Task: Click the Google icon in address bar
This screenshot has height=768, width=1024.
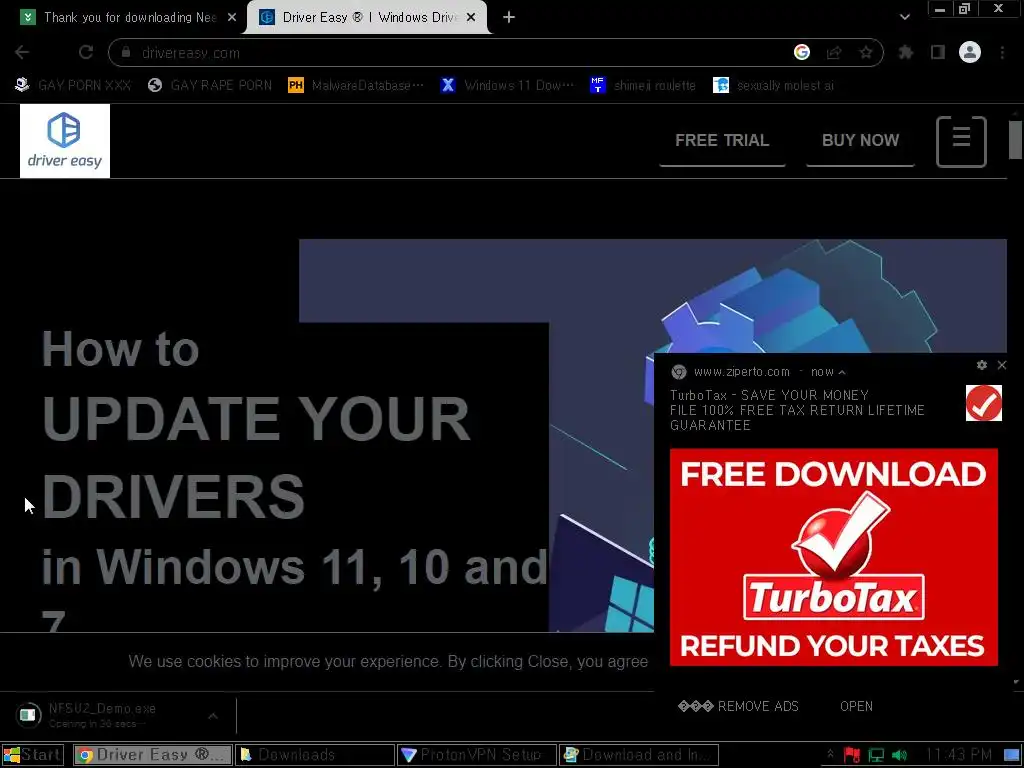Action: click(x=802, y=52)
